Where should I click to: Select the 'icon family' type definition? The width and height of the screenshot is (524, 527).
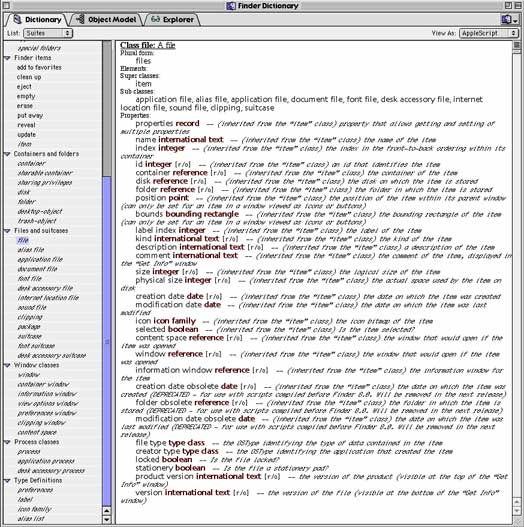click(34, 509)
